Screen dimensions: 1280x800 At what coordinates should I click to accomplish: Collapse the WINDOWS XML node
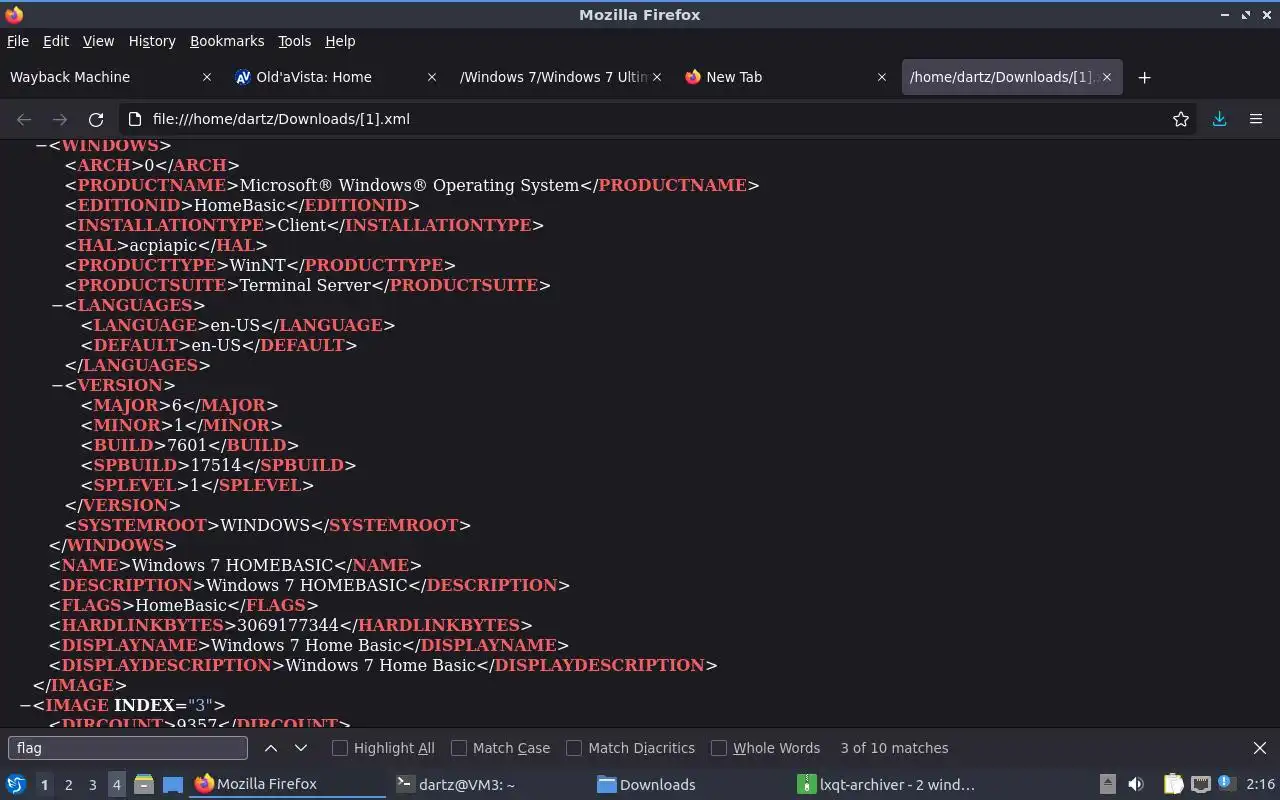click(x=41, y=145)
